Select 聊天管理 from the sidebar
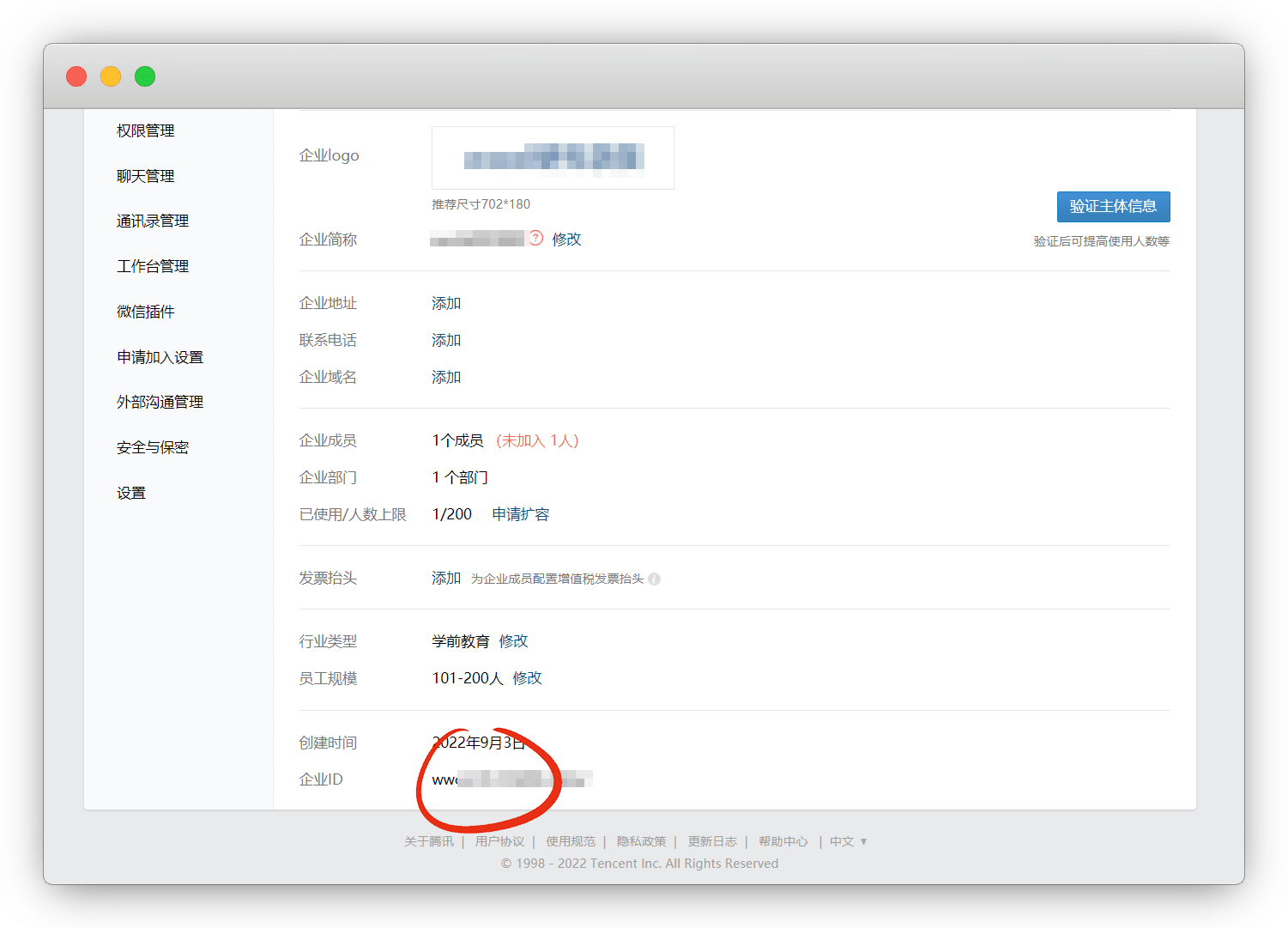1288x928 pixels. [x=146, y=176]
